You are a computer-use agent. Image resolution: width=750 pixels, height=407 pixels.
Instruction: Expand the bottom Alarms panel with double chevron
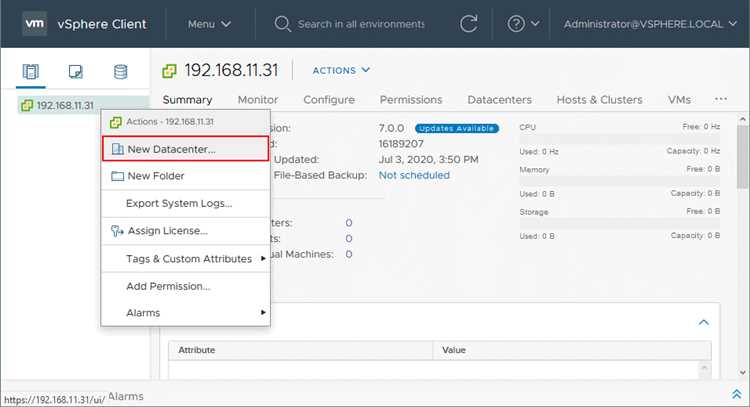pos(737,394)
